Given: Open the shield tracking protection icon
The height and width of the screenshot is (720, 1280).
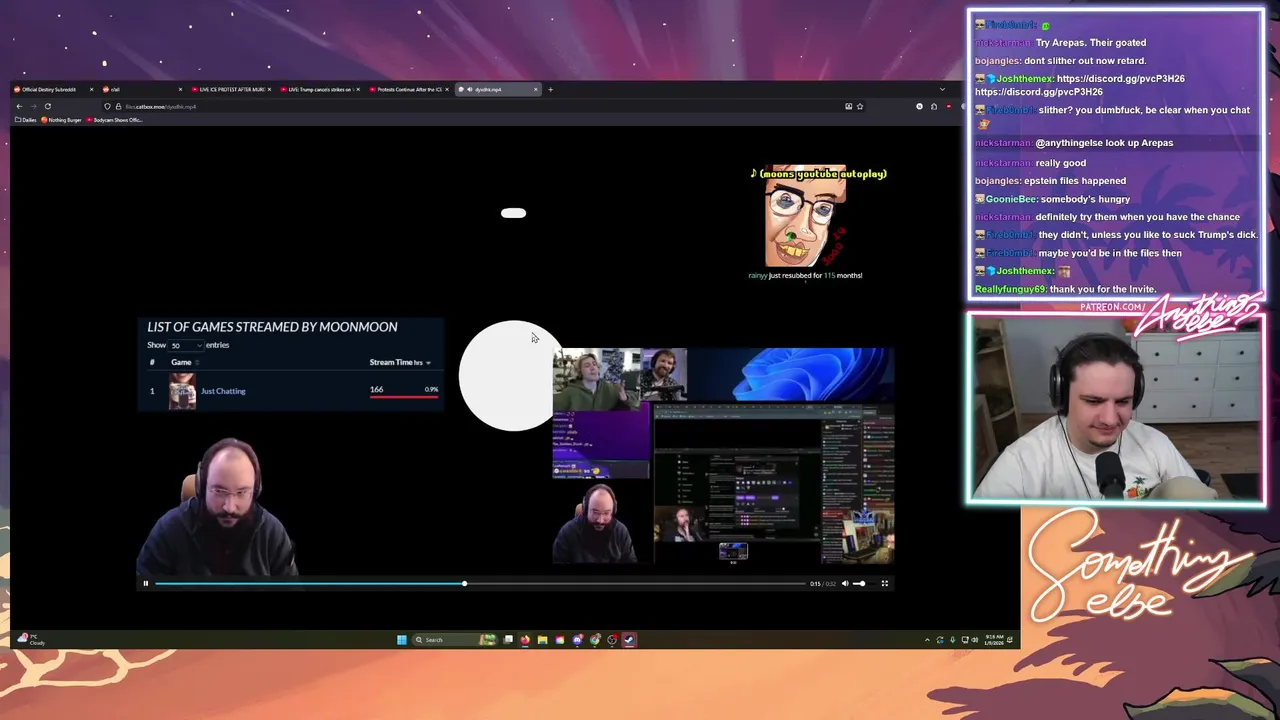Looking at the screenshot, I should coord(107,106).
